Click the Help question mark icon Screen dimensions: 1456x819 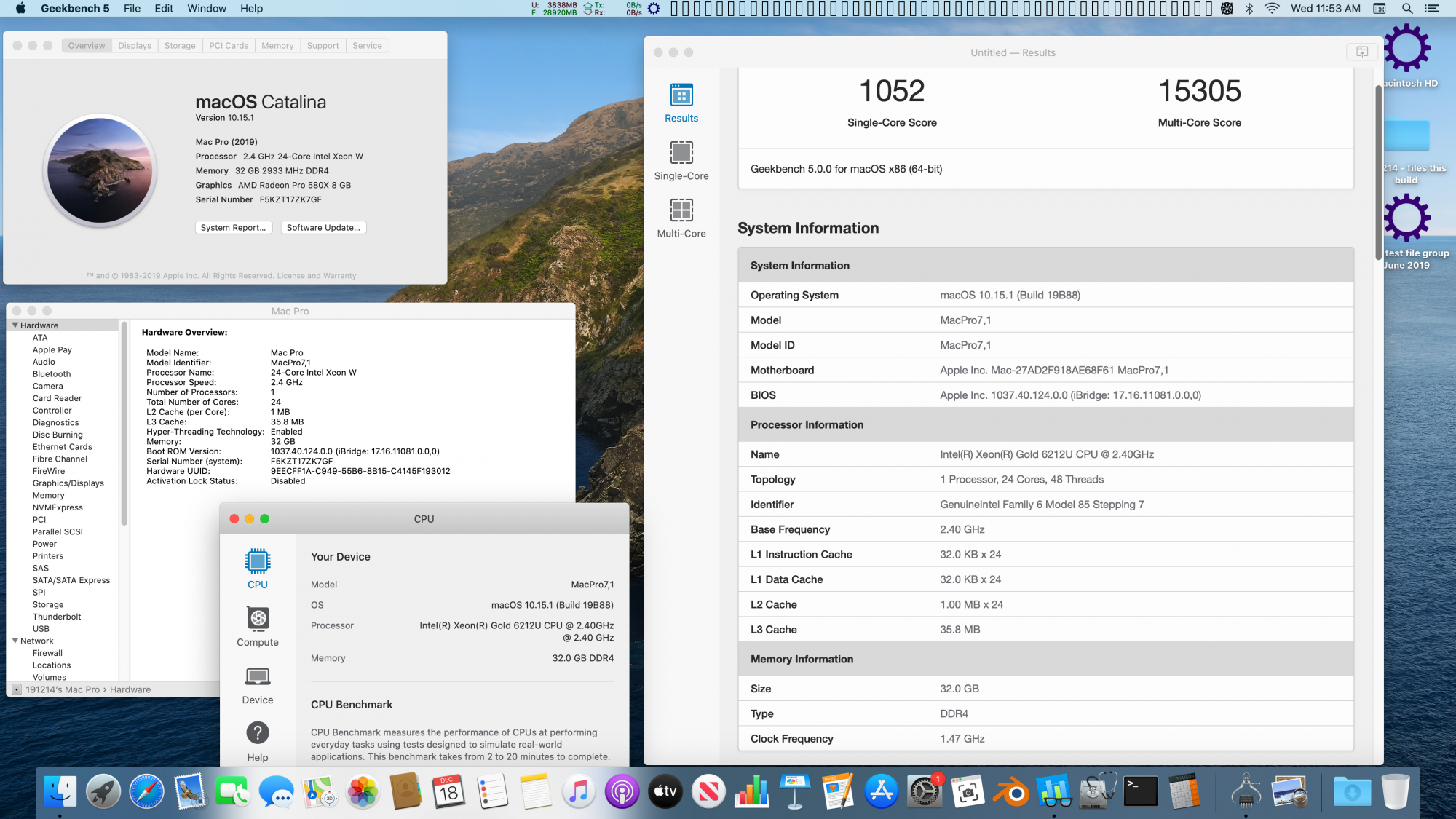coord(257,734)
